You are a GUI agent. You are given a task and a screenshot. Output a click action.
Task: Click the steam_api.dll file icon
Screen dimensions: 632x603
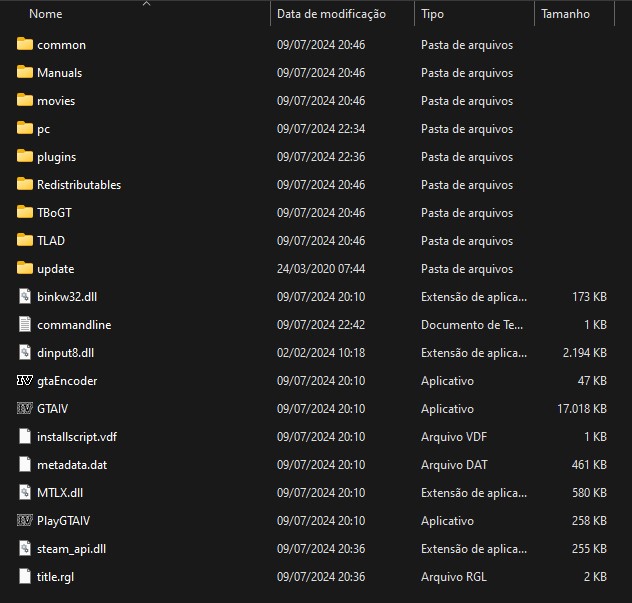[x=25, y=548]
